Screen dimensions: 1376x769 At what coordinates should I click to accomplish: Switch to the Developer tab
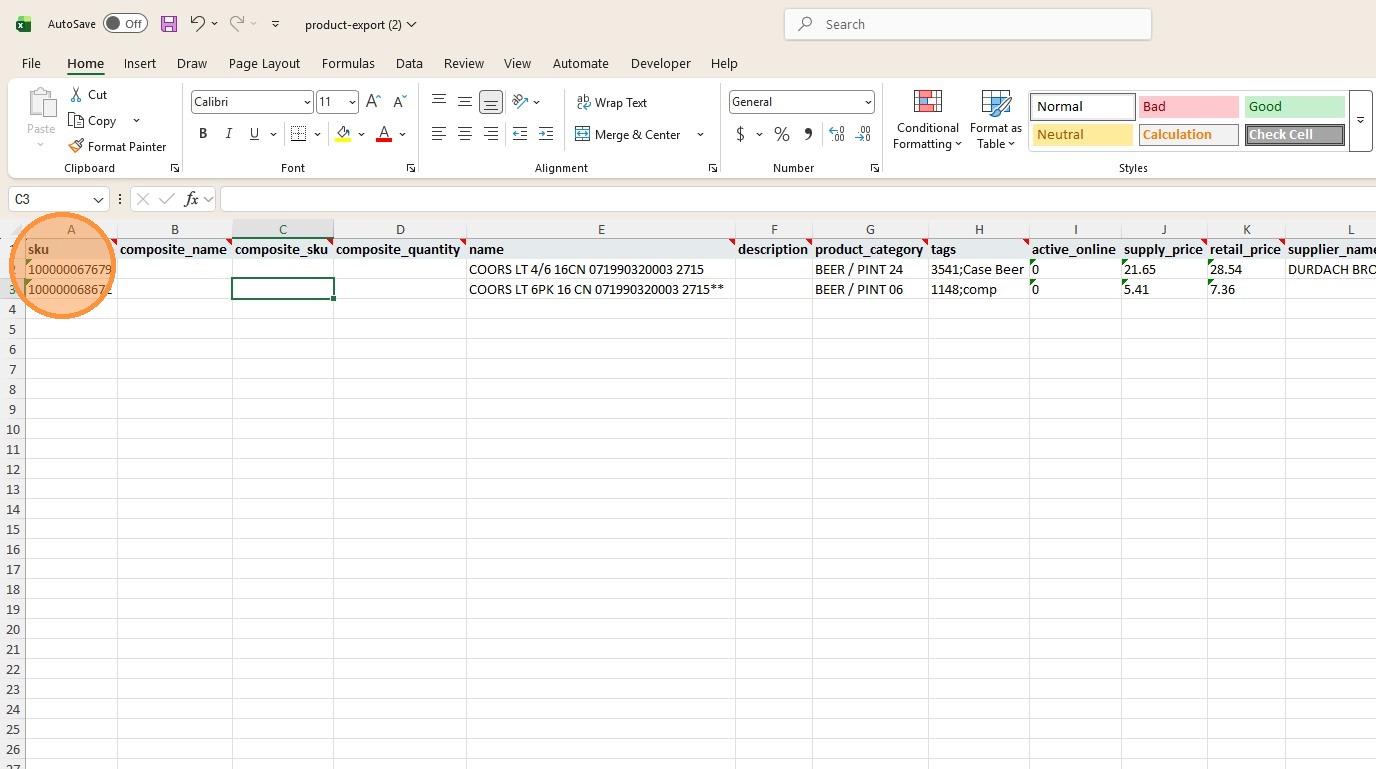(660, 63)
